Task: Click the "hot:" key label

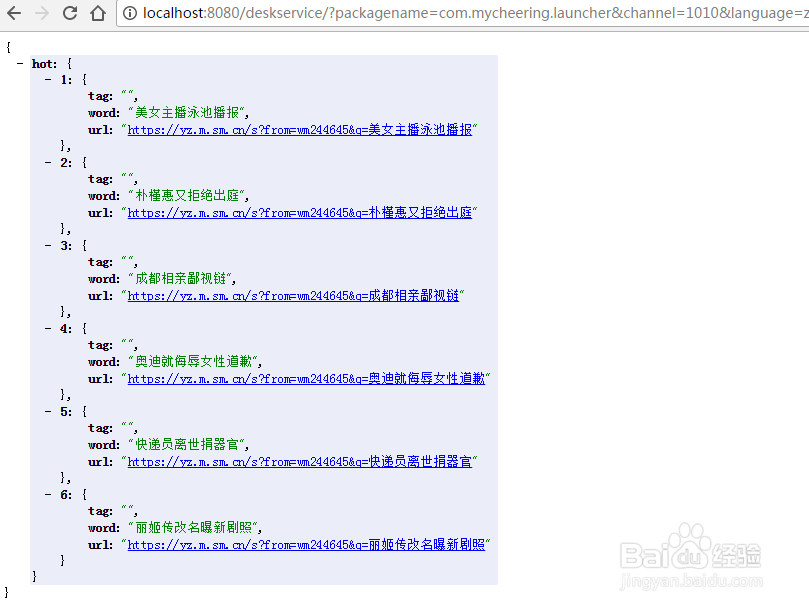Action: coord(44,64)
